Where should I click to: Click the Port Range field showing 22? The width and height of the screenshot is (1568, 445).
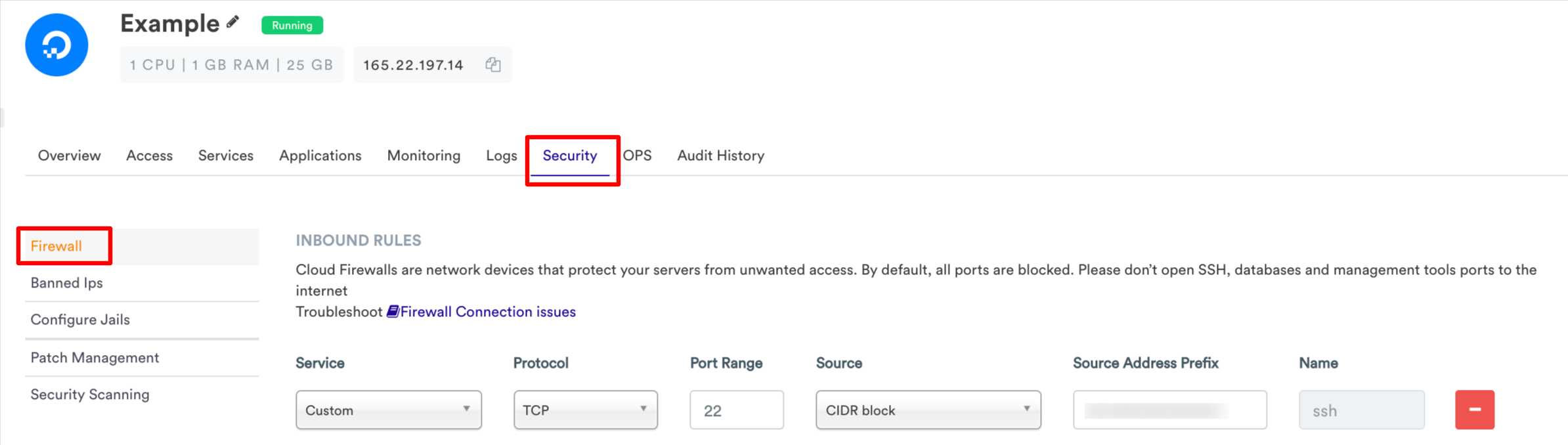pyautogui.click(x=736, y=410)
